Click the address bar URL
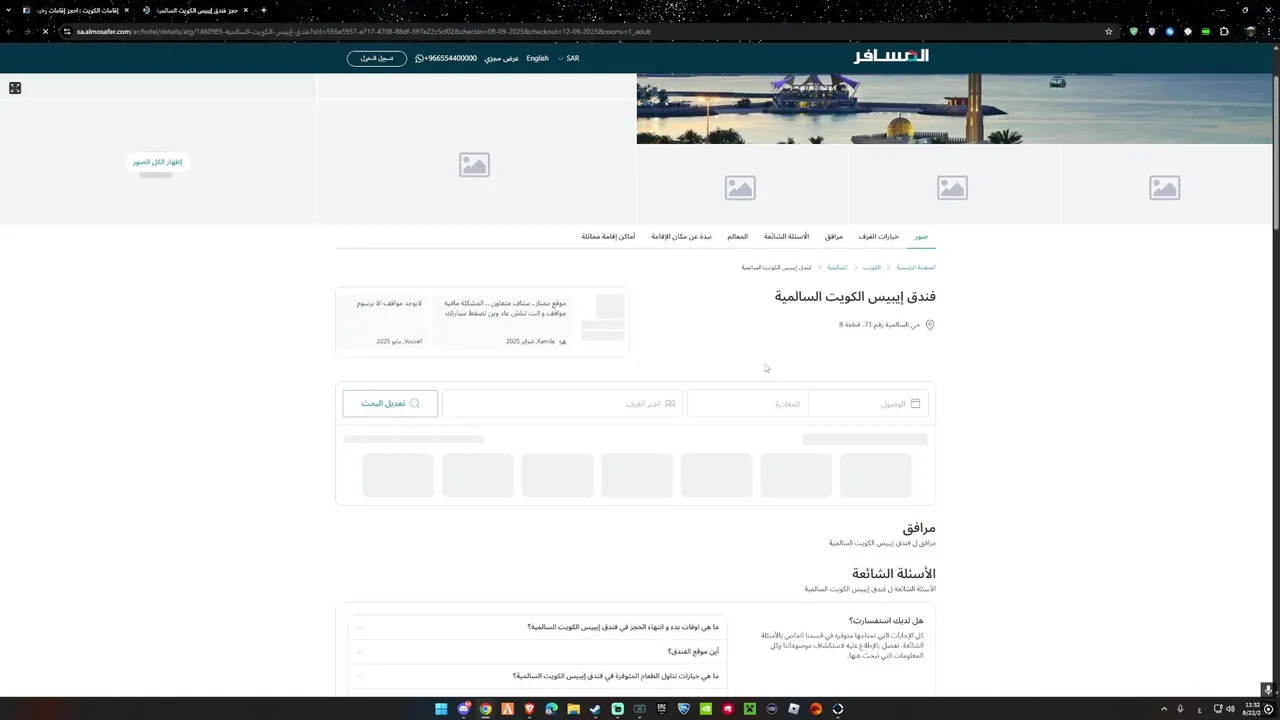The image size is (1280, 720). (364, 31)
